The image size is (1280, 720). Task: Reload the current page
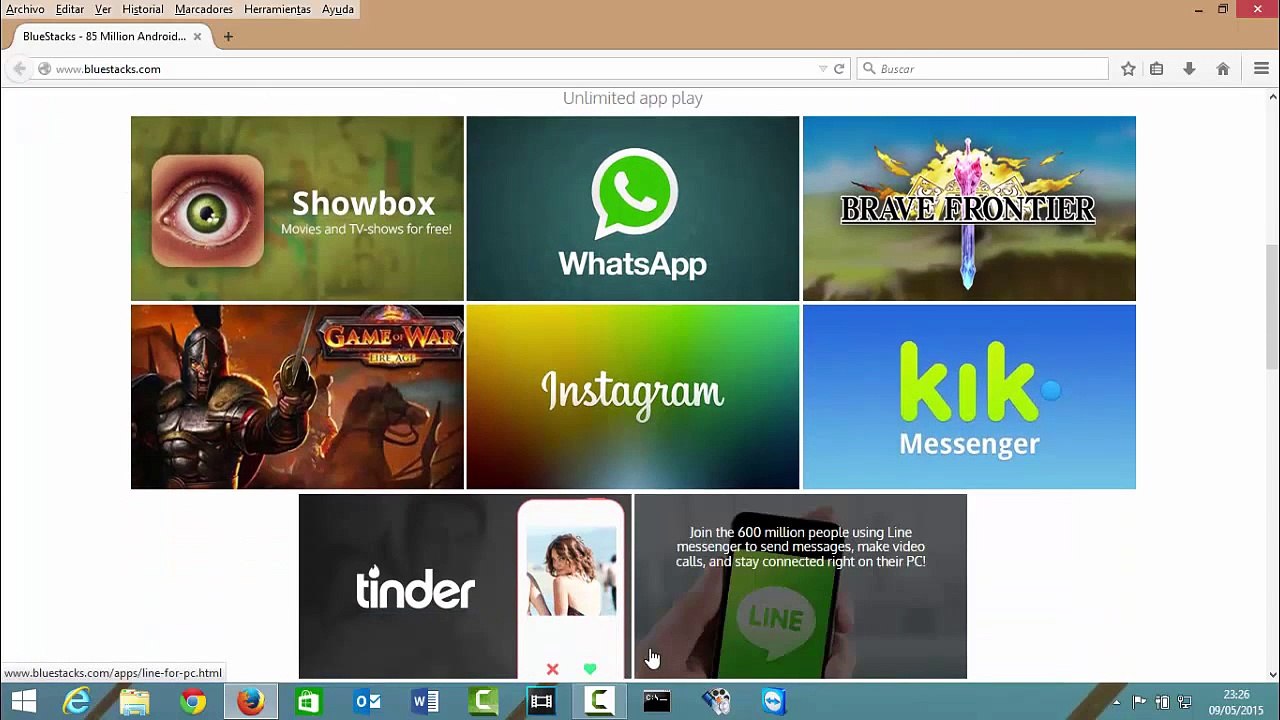tap(839, 69)
